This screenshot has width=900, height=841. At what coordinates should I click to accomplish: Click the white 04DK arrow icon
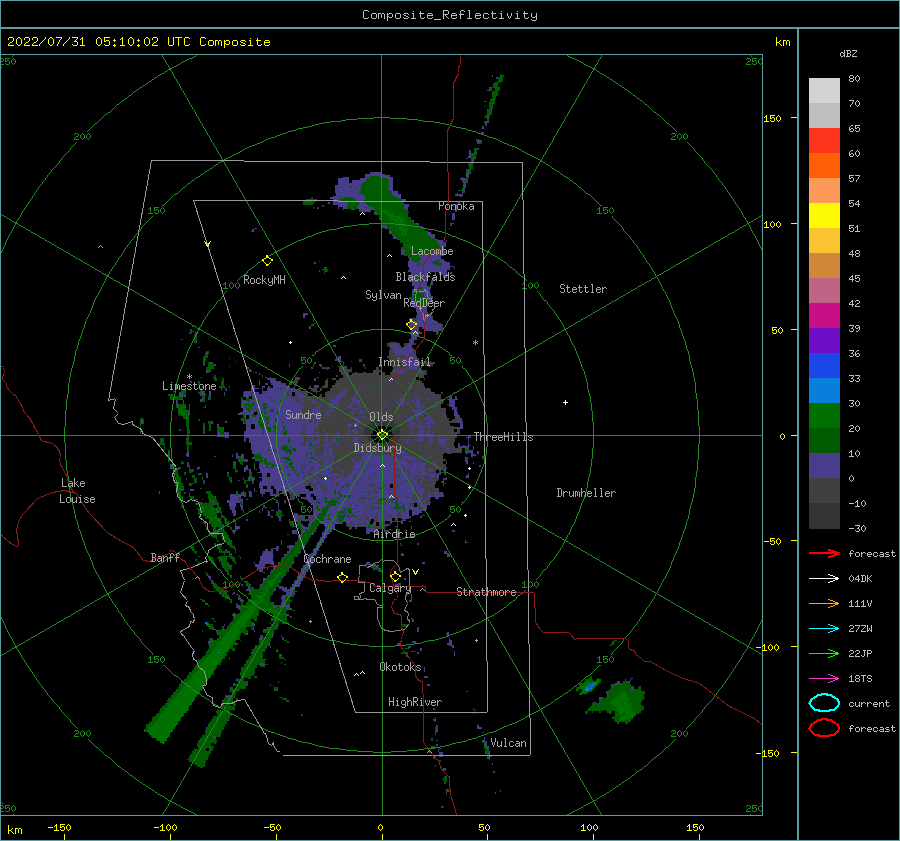click(824, 578)
